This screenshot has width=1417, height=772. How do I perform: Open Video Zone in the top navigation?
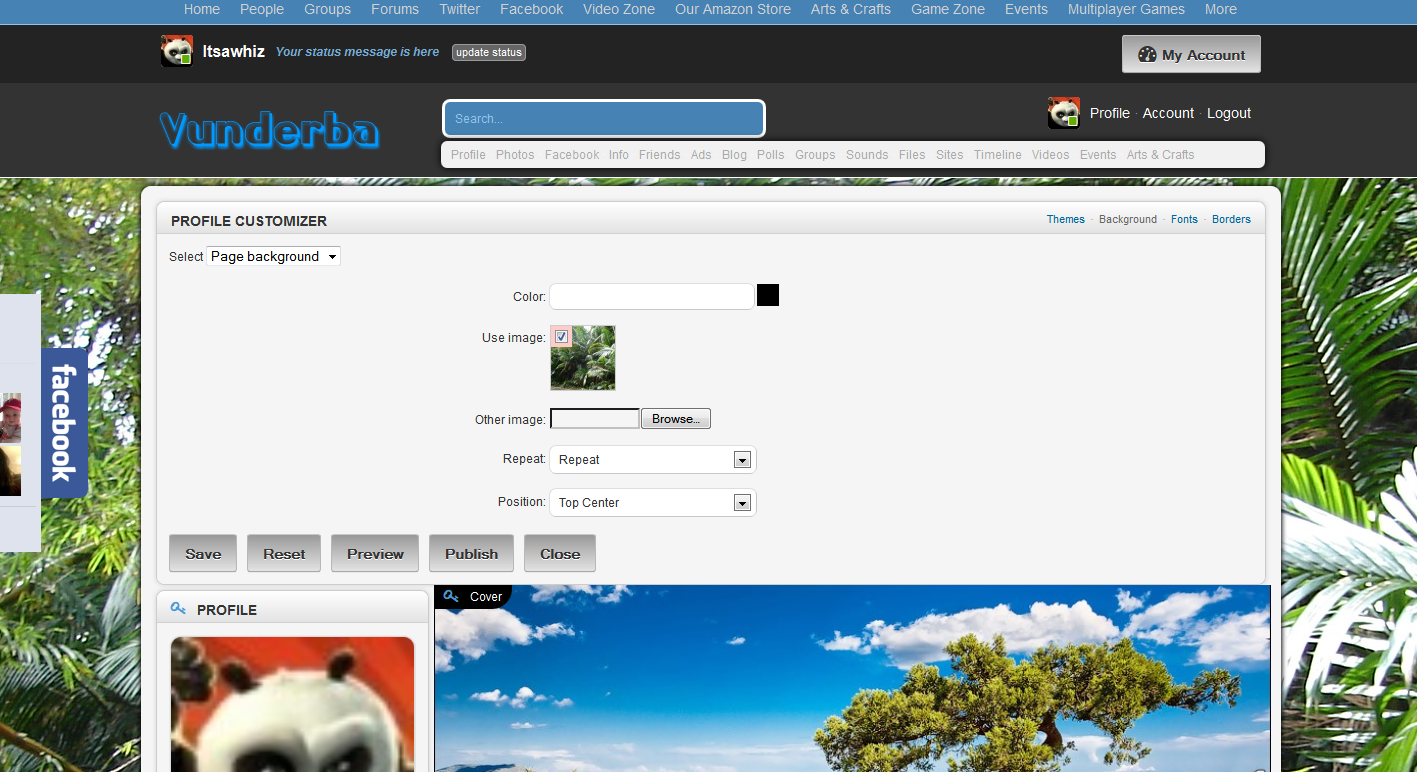(x=619, y=9)
